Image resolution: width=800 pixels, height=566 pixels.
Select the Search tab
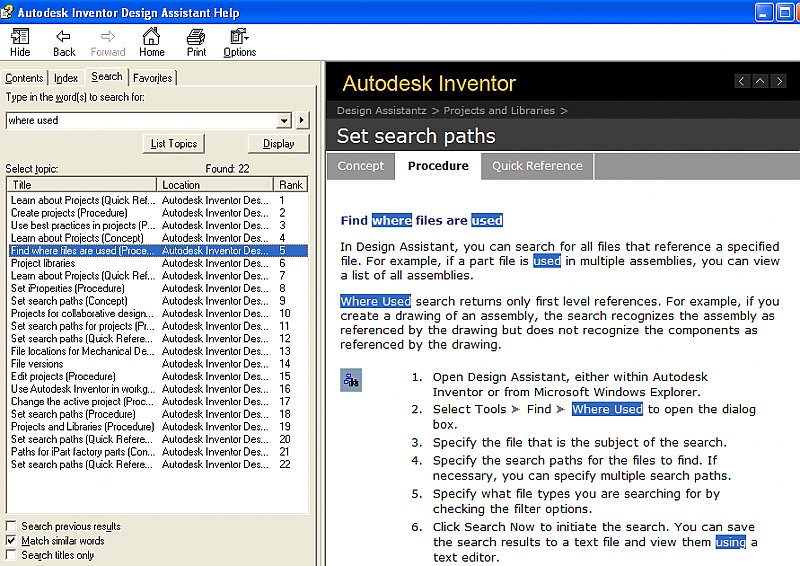click(107, 77)
